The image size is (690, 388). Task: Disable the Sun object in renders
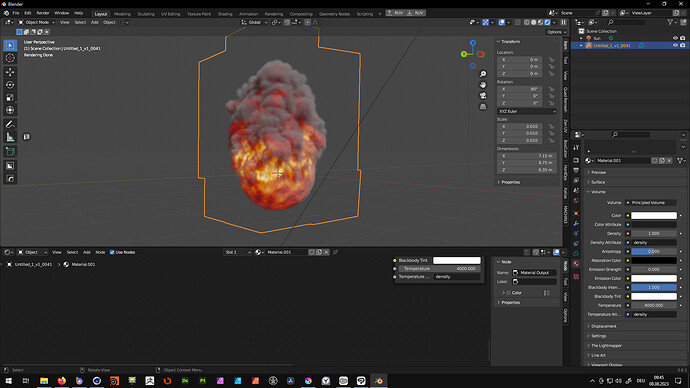683,38
